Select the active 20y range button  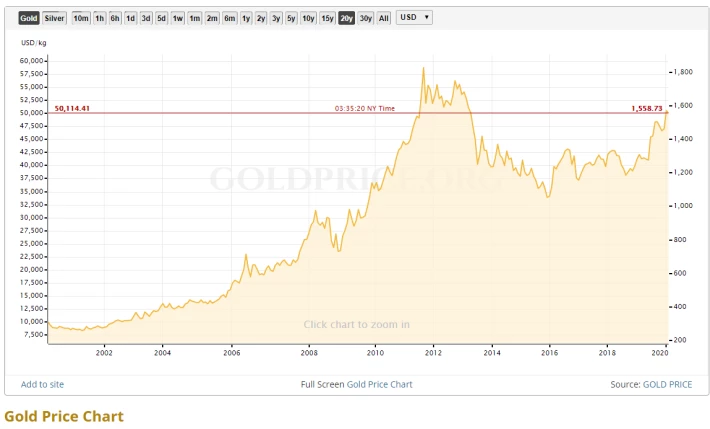346,18
